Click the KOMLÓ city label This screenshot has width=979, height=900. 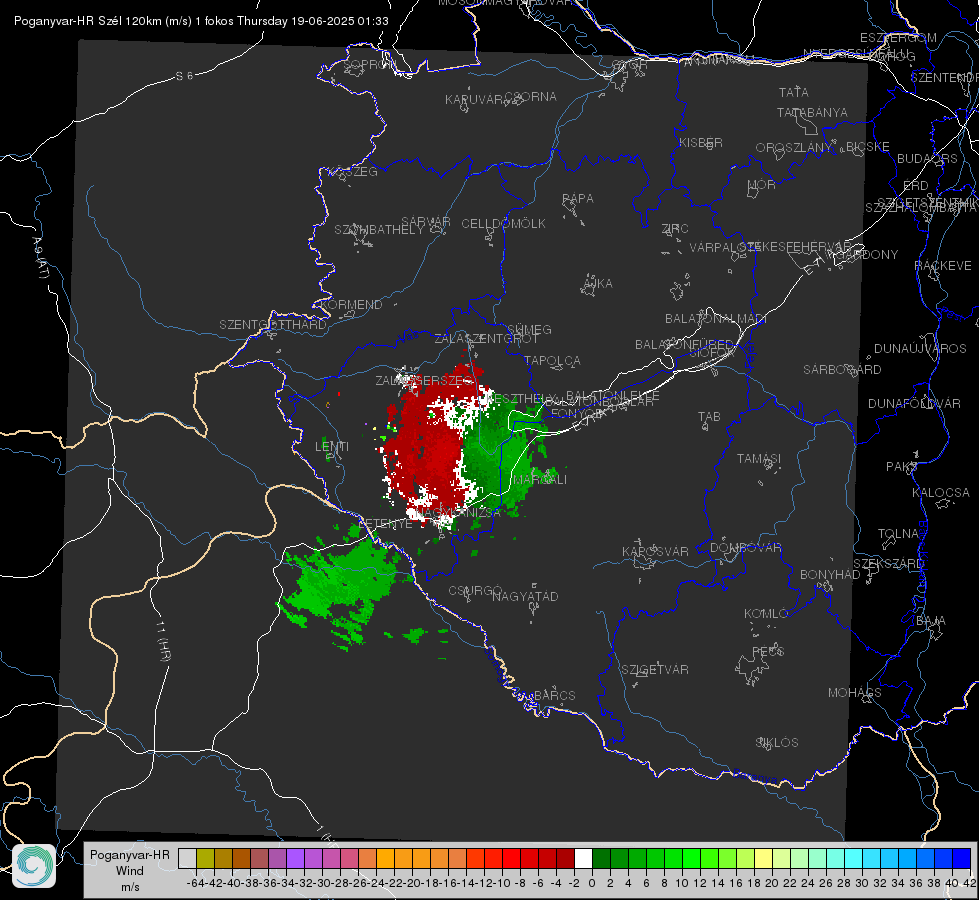tap(766, 614)
